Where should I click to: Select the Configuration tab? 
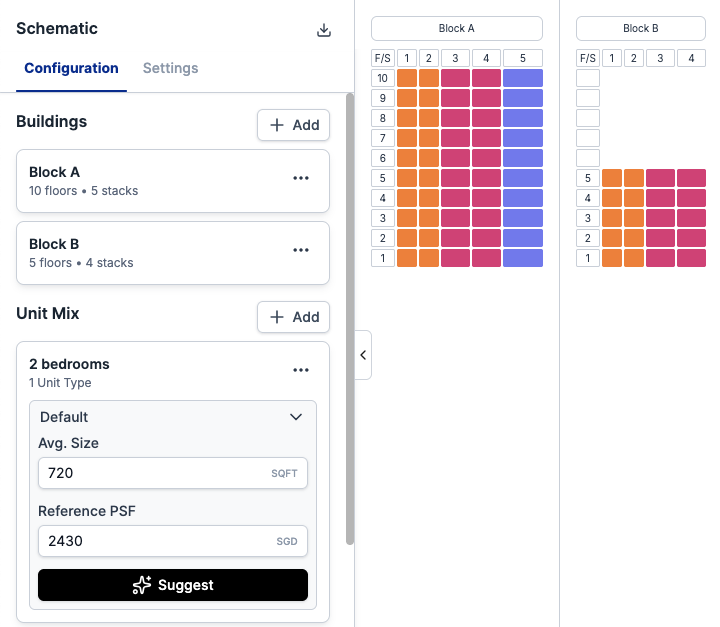coord(71,68)
